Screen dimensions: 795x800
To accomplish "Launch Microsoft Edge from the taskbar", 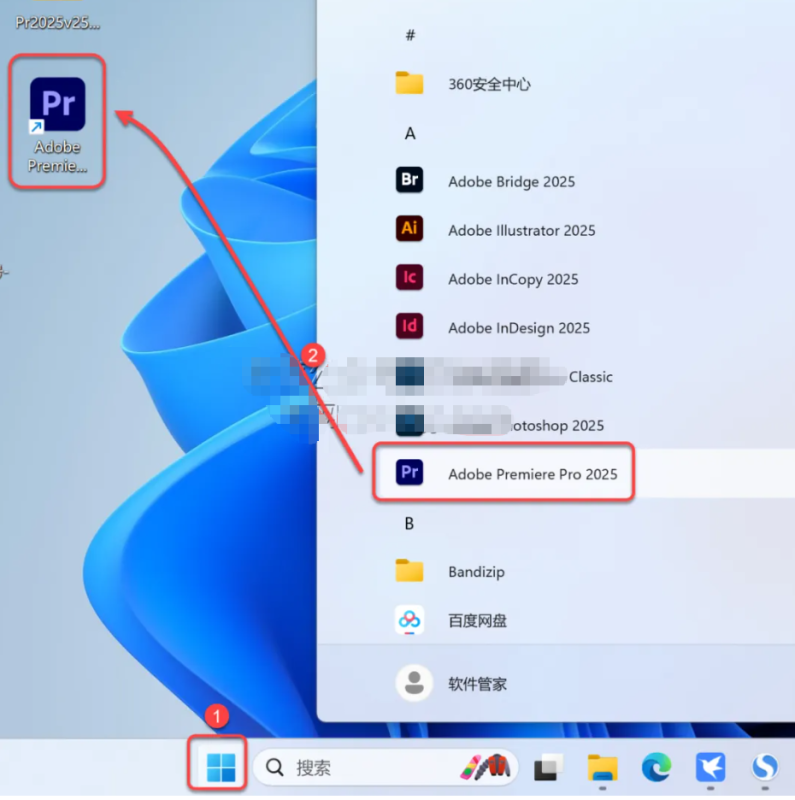I will click(656, 767).
